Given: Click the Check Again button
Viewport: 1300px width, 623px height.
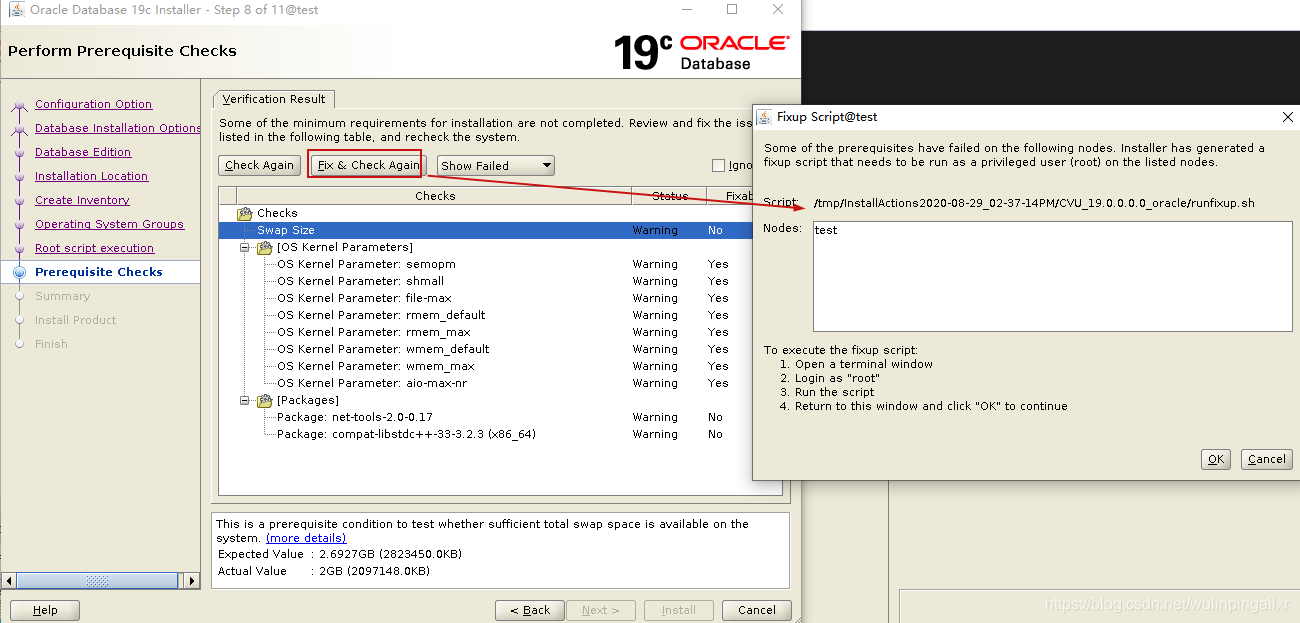Looking at the screenshot, I should [259, 166].
